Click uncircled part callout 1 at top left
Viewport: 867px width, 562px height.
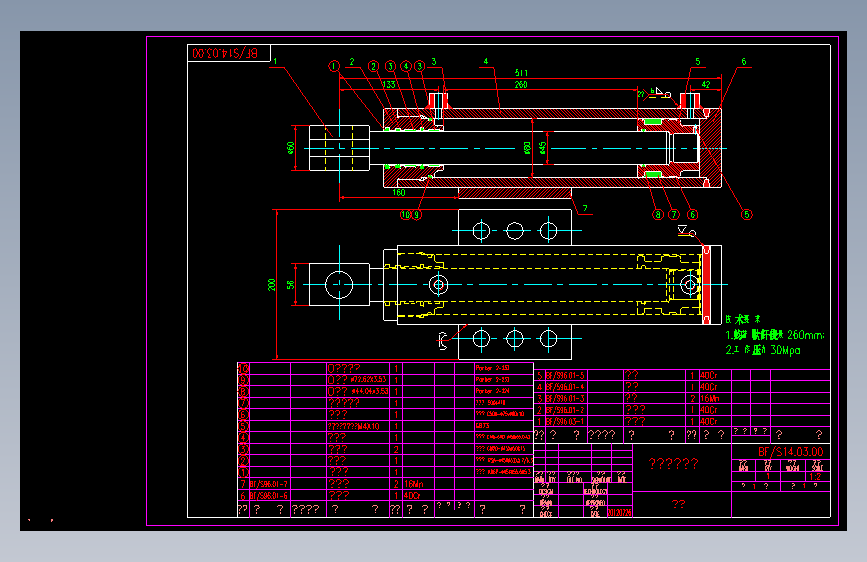[275, 61]
